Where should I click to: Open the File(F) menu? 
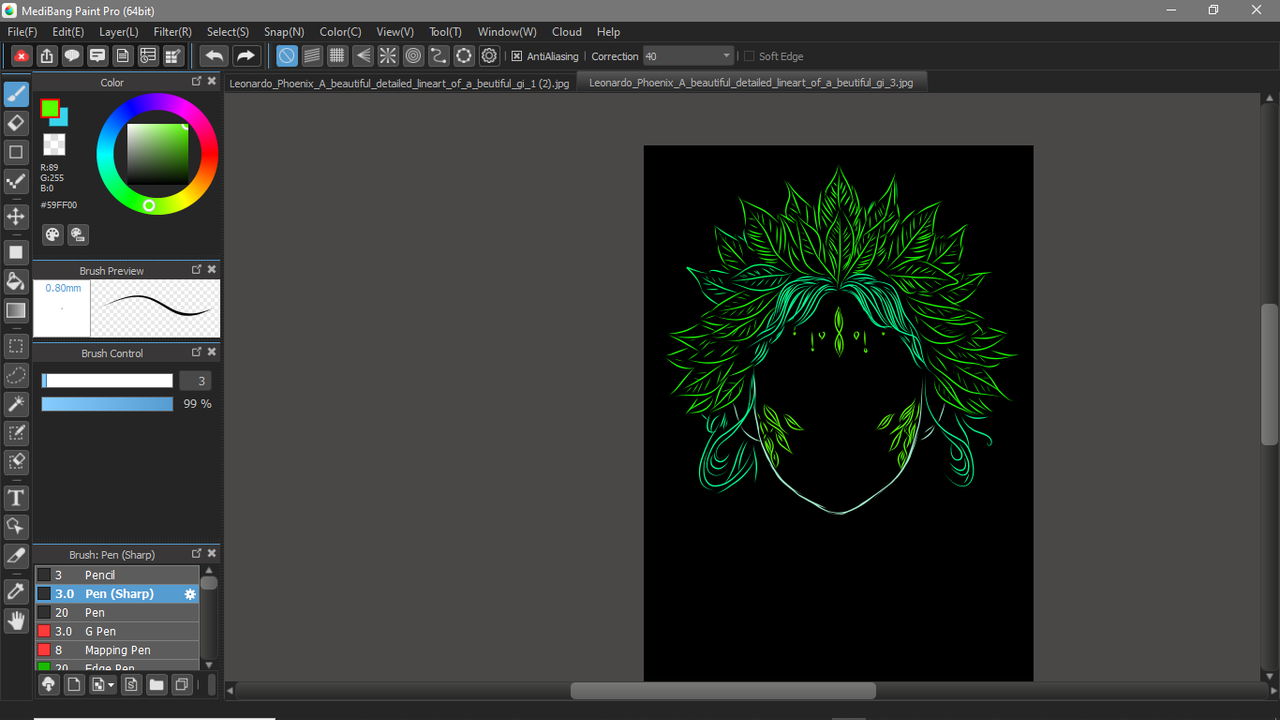pyautogui.click(x=22, y=32)
